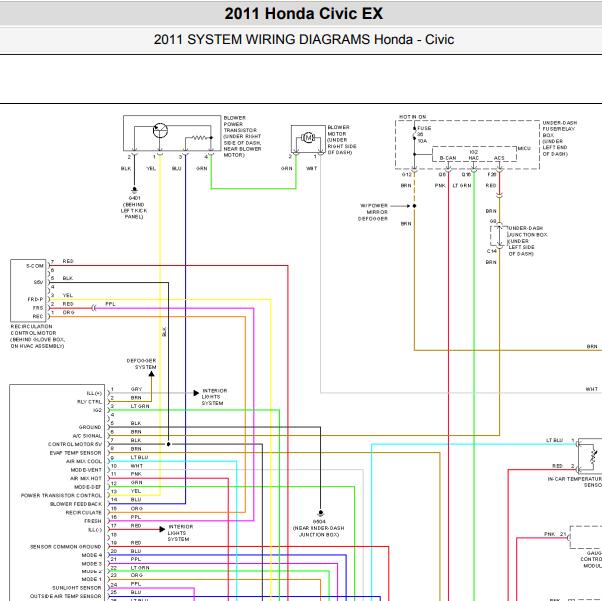Click the G401 ground symbol

(x=134, y=190)
